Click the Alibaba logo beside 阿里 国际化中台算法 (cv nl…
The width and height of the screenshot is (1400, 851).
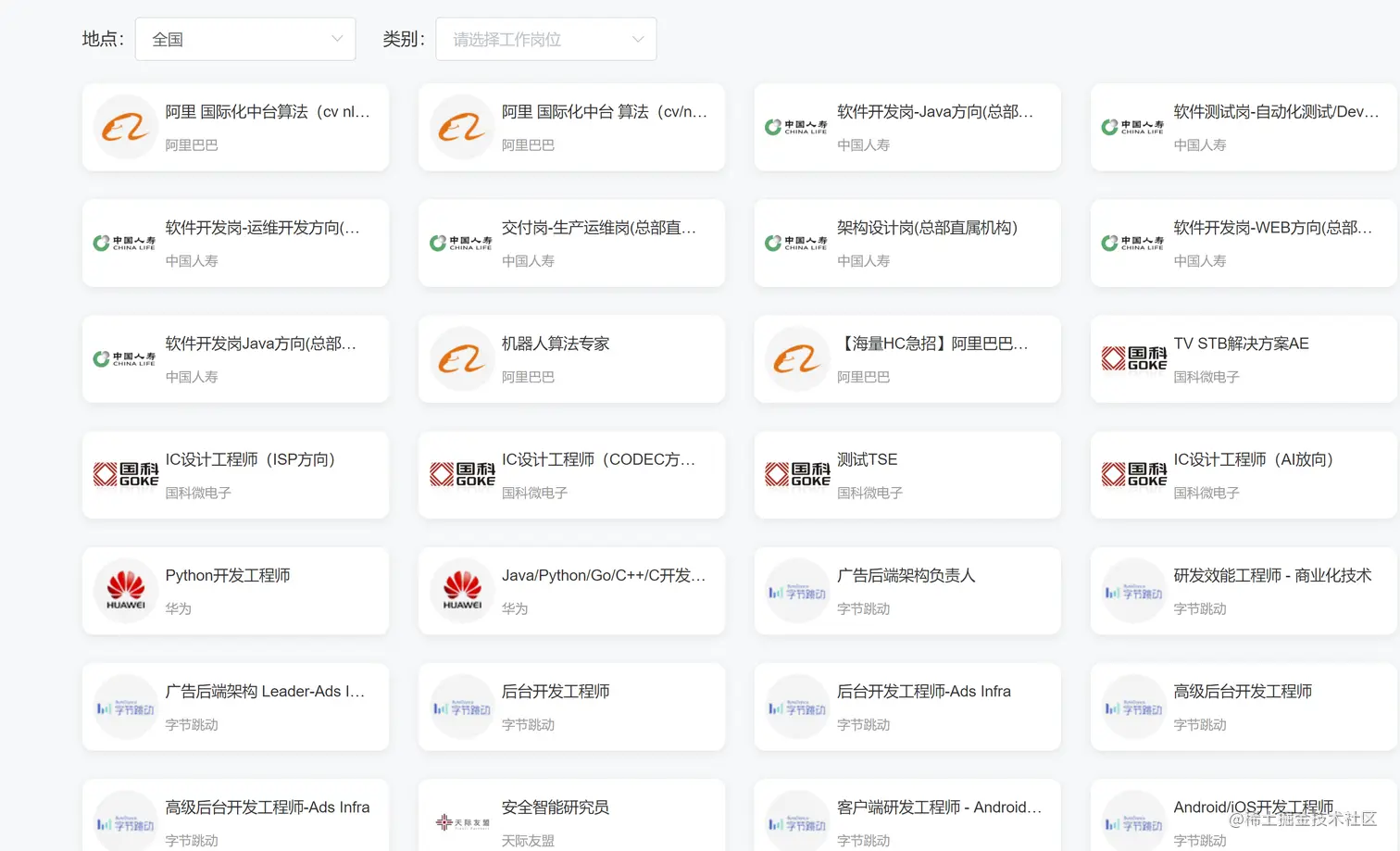pyautogui.click(x=126, y=127)
